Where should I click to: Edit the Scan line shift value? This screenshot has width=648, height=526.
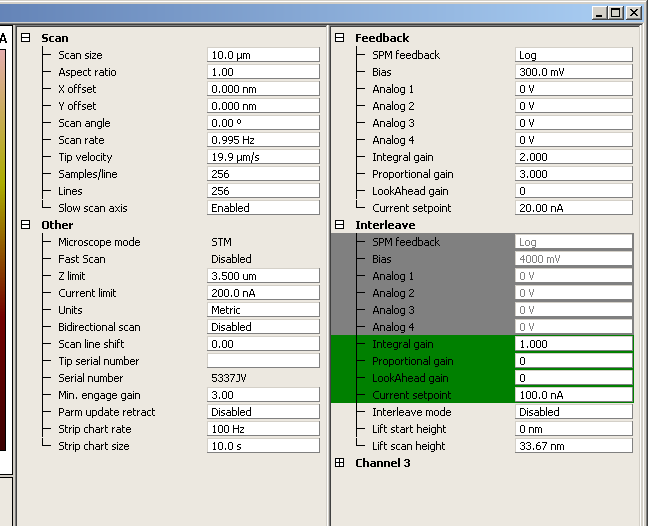coord(263,343)
